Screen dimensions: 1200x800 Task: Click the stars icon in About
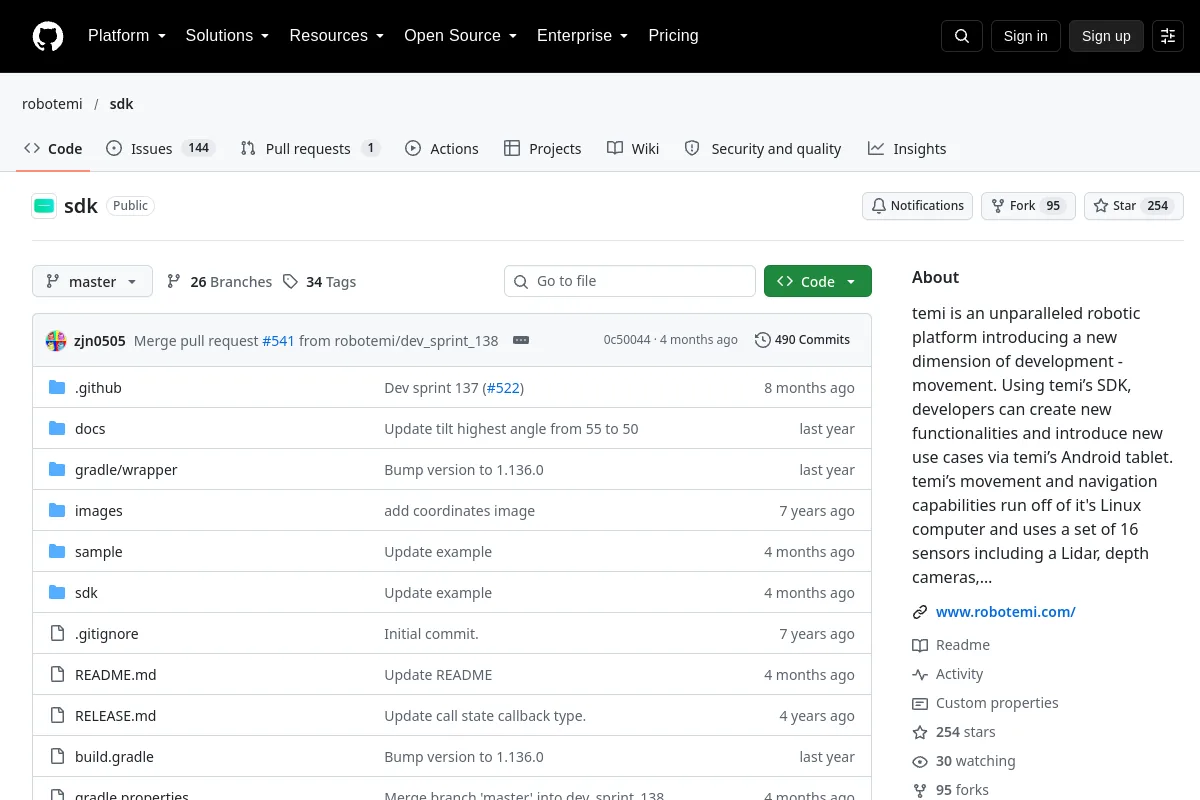[x=920, y=733]
